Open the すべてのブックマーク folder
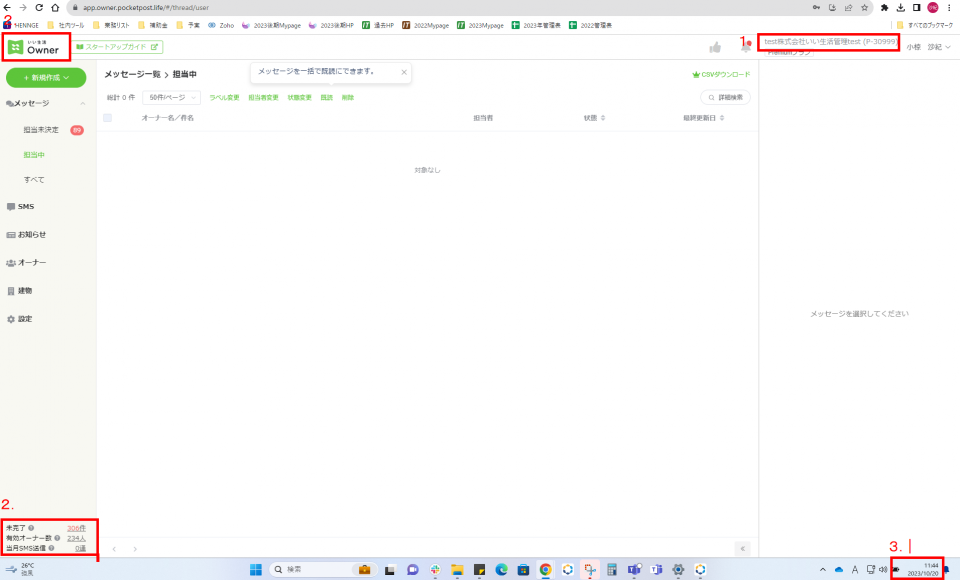Viewport: 960px width, 580px height. coord(924,25)
